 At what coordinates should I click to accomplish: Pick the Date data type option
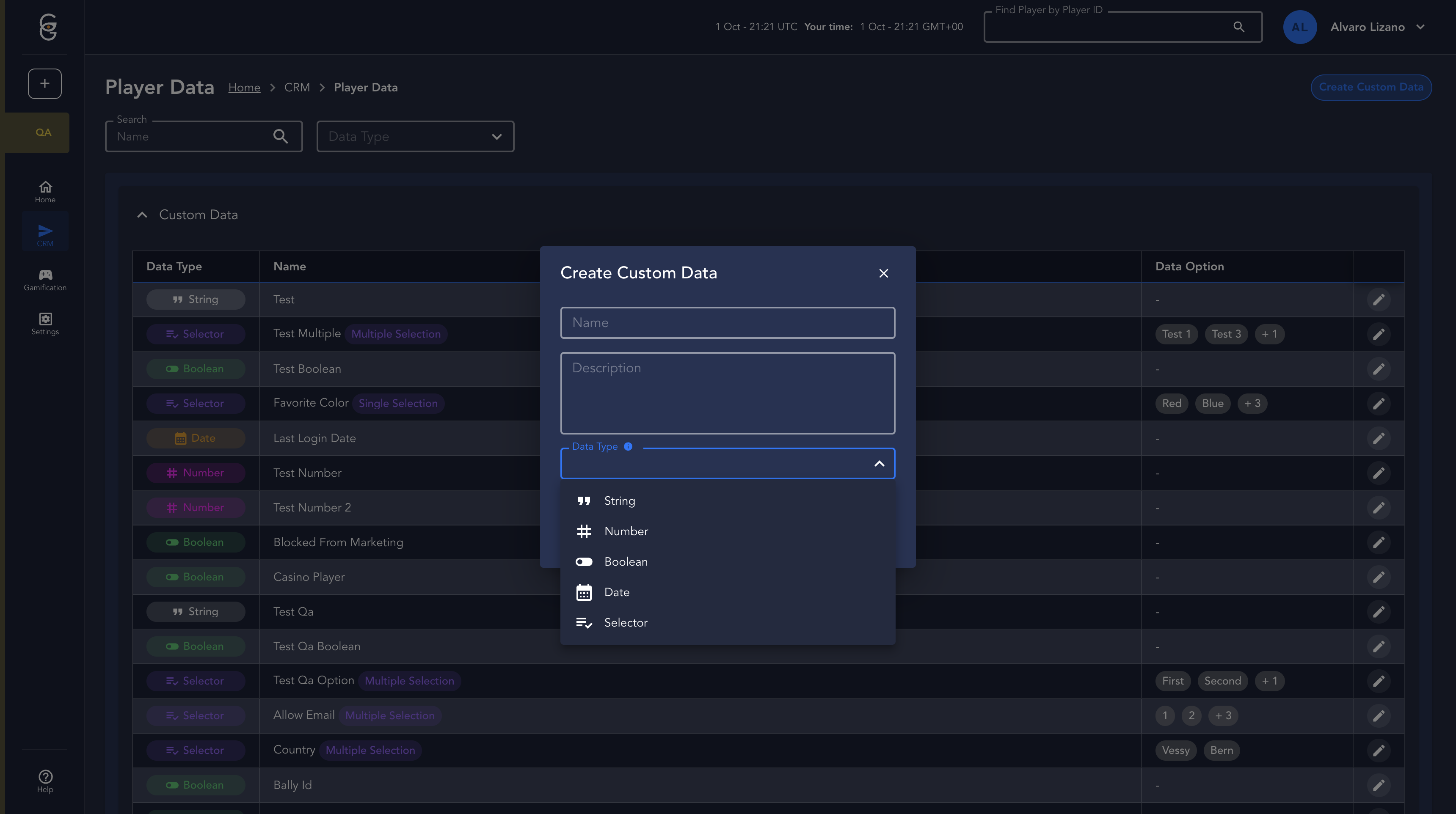pos(616,592)
